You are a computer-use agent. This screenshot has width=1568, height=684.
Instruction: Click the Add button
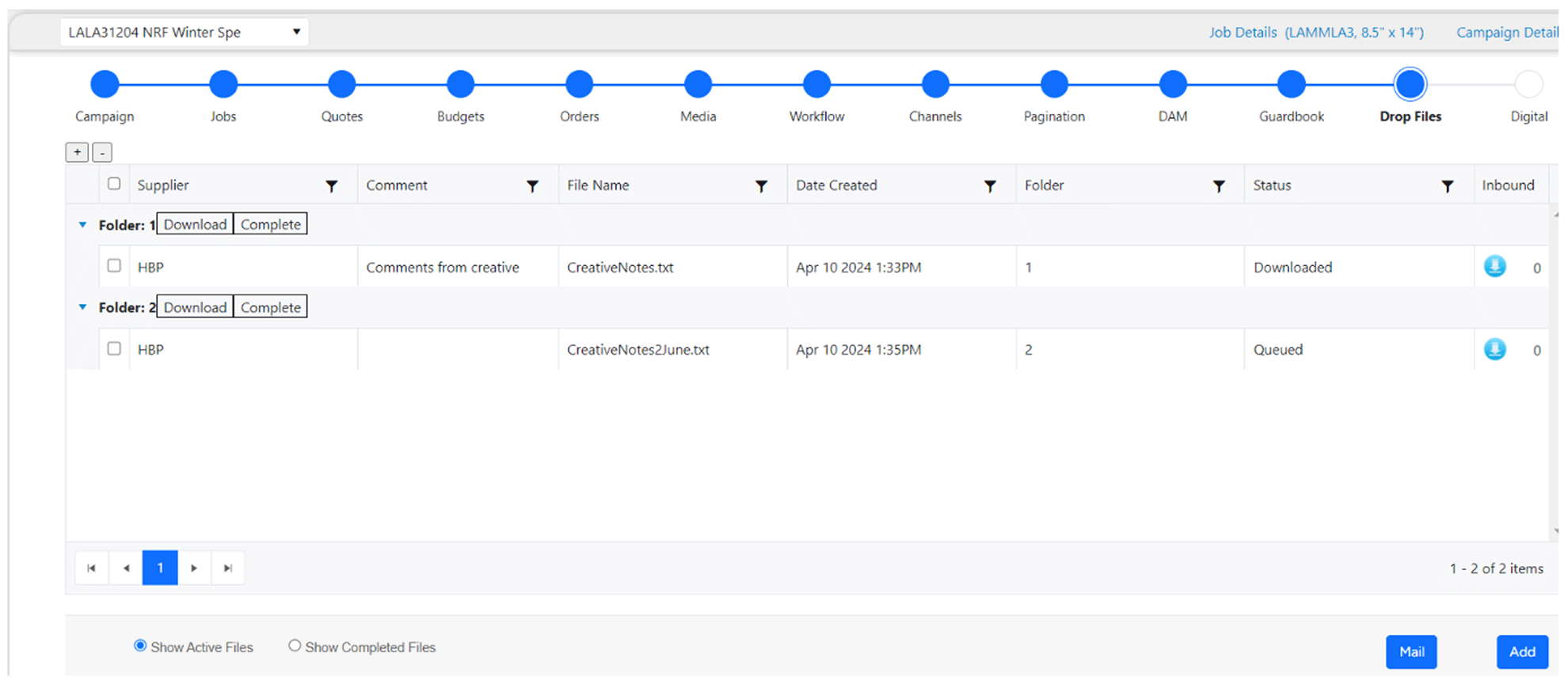coord(1522,652)
